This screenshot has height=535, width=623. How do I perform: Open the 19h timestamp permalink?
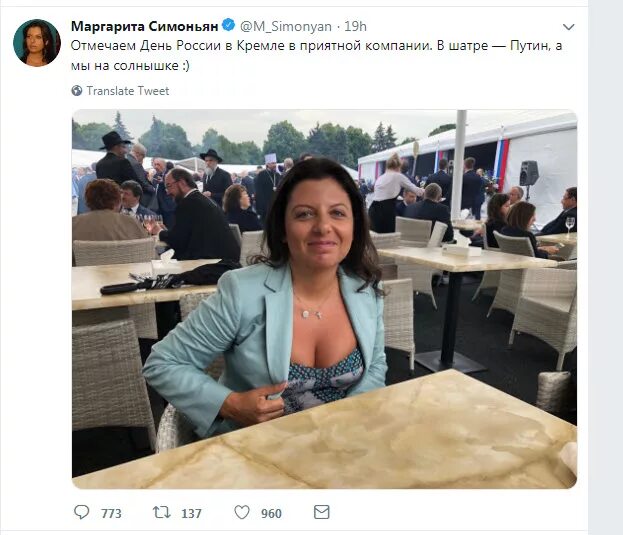[x=355, y=27]
